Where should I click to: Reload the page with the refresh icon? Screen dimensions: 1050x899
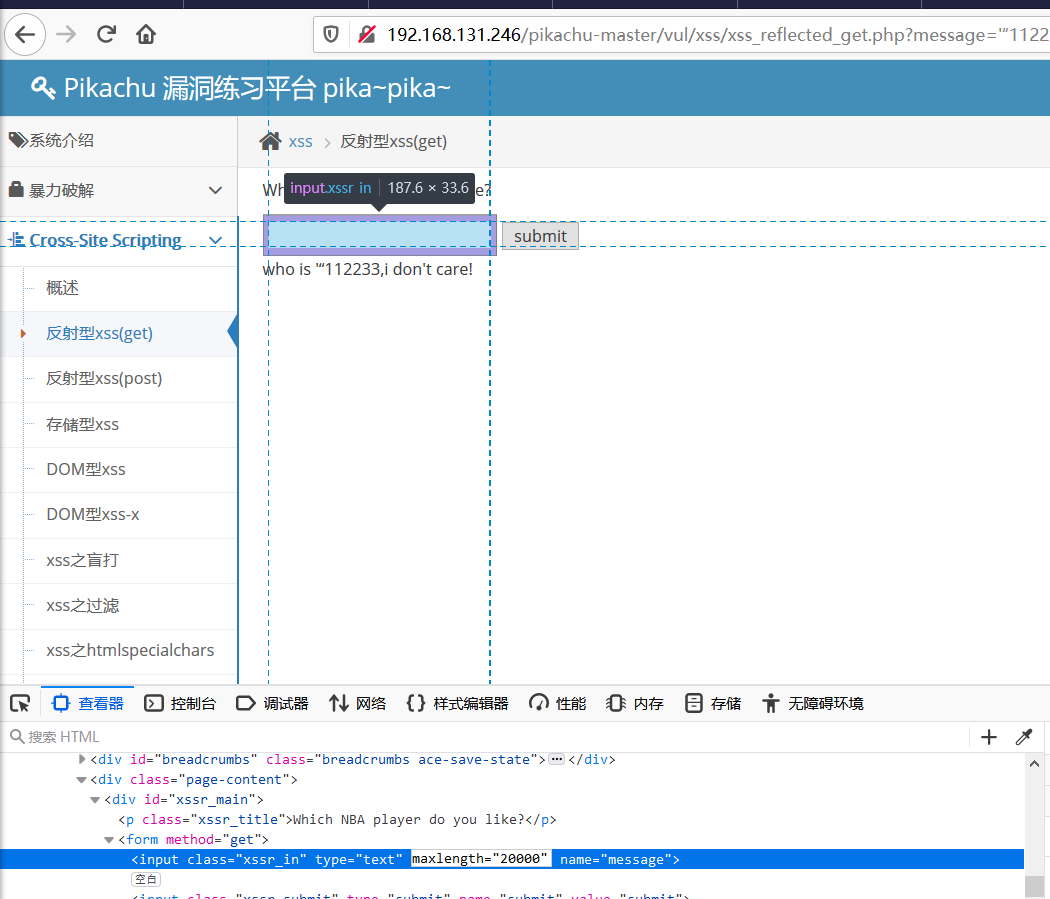click(x=106, y=34)
